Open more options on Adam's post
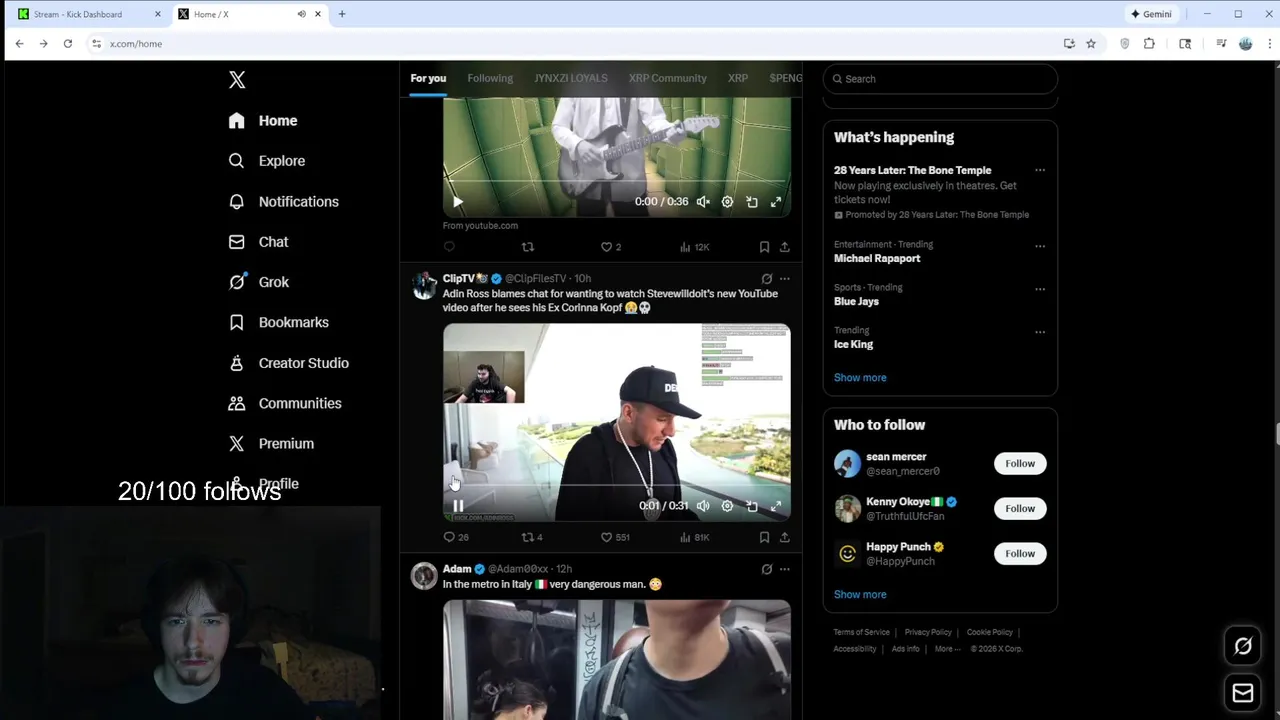Screen dimensions: 1280x720 pos(785,569)
